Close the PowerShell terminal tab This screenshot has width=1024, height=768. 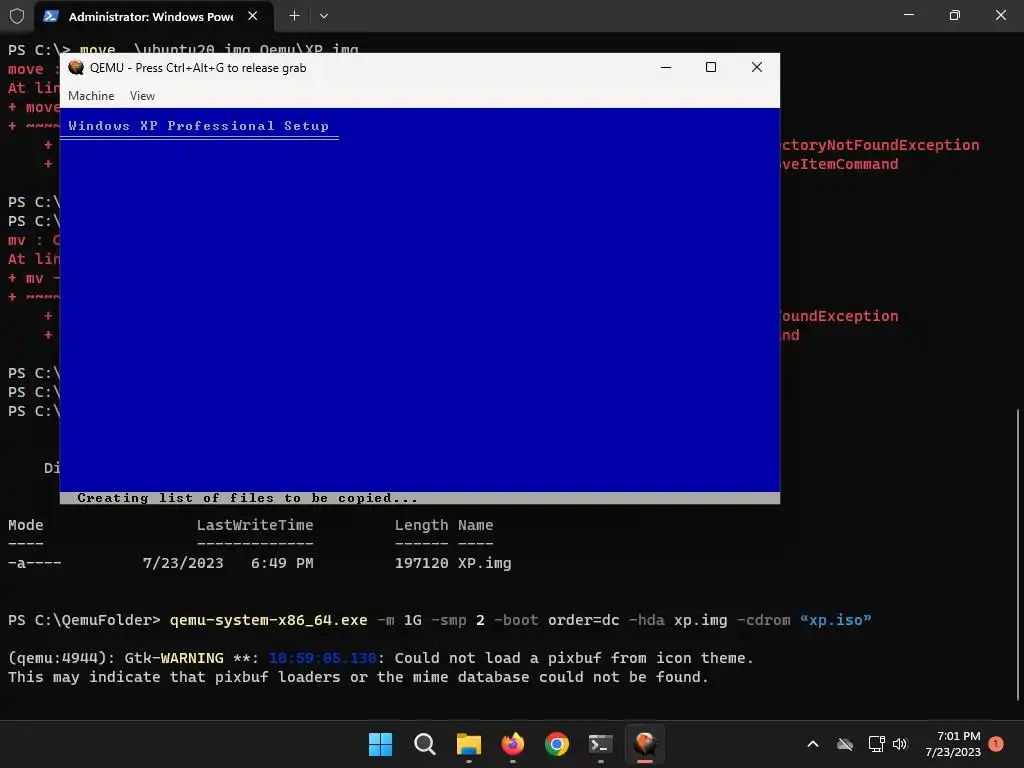pos(253,16)
